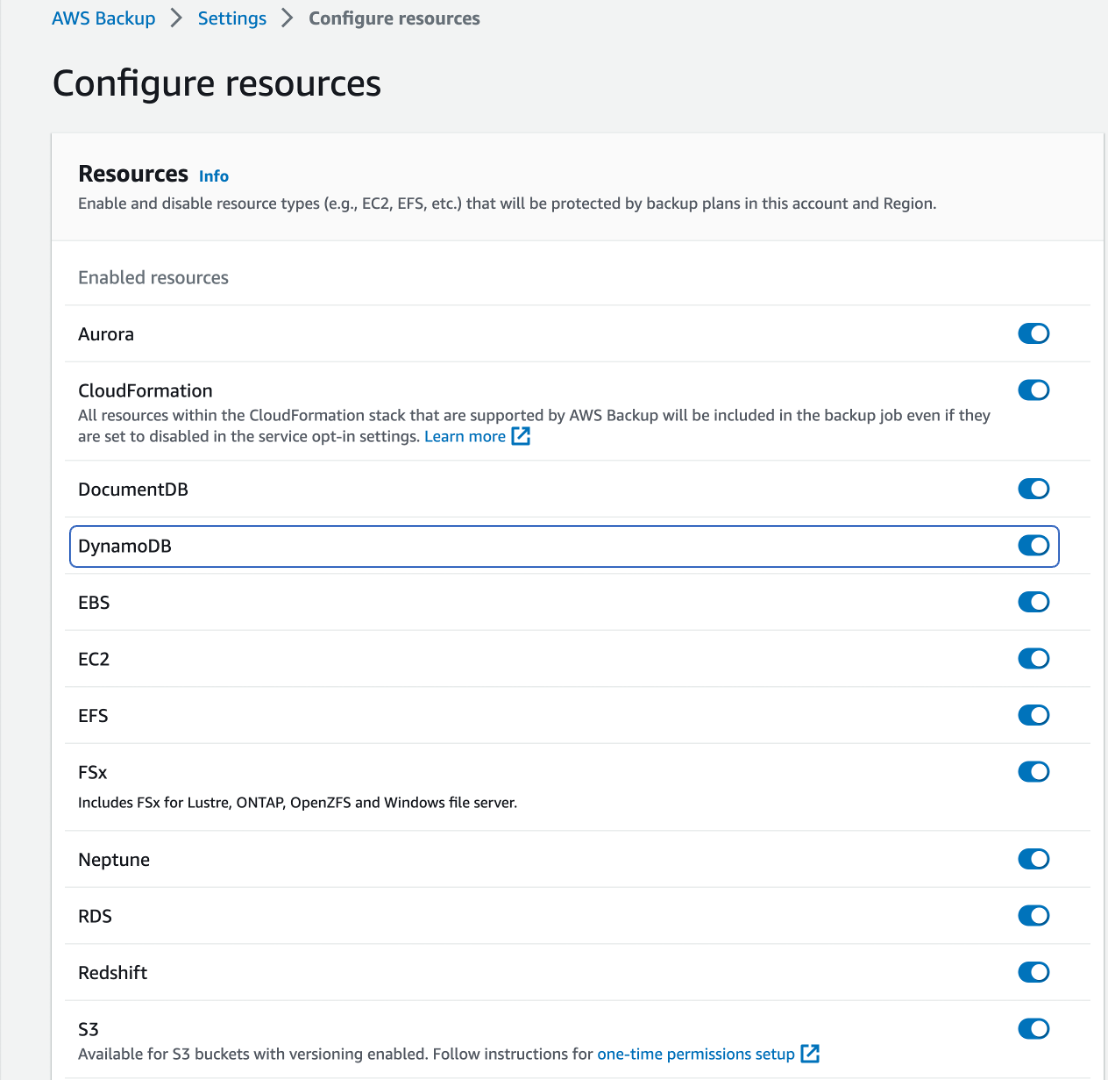This screenshot has height=1080, width=1108.
Task: Click the Resources section heading
Action: tap(133, 174)
